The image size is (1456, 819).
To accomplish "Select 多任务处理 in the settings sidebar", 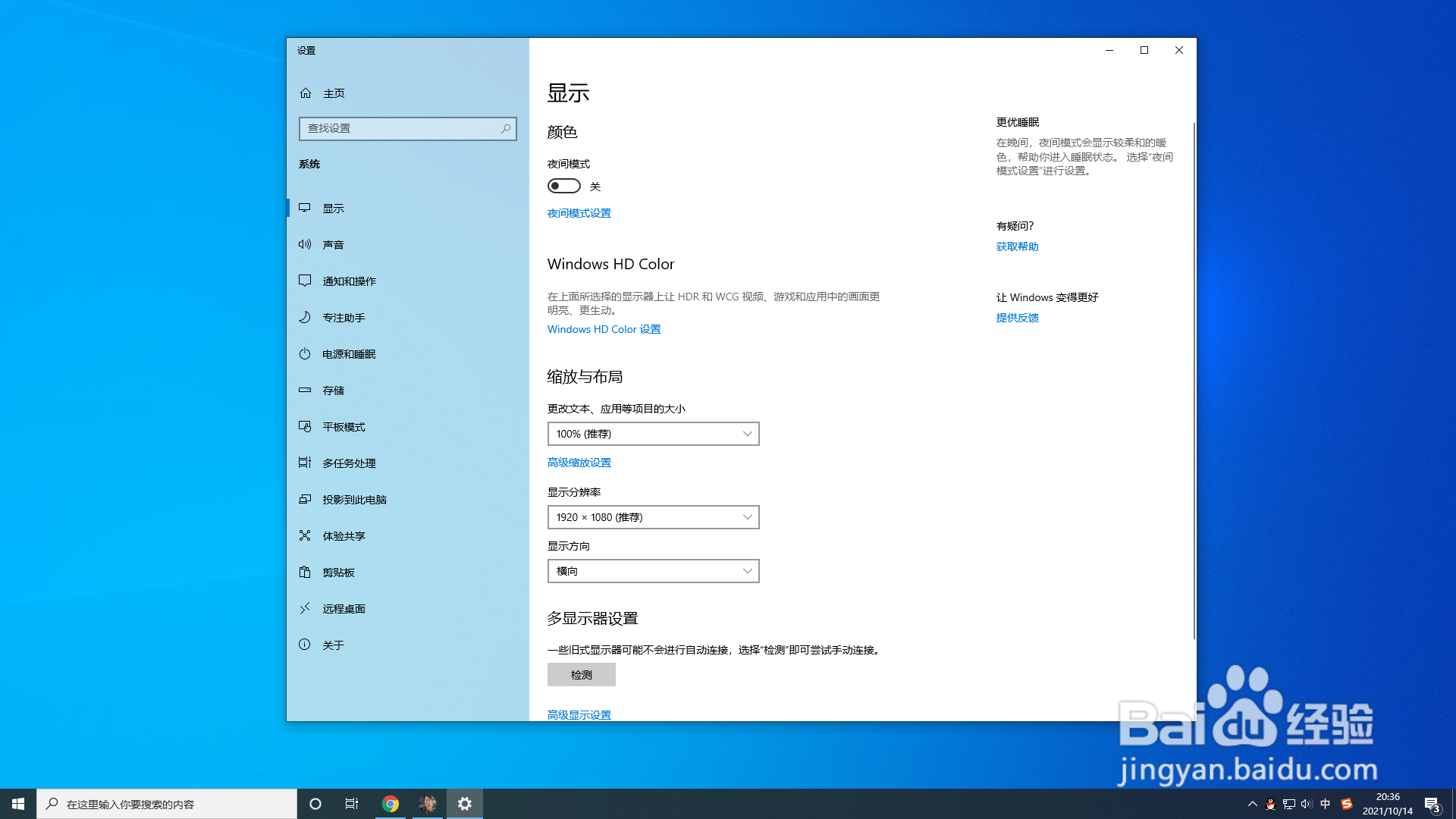I will (408, 463).
